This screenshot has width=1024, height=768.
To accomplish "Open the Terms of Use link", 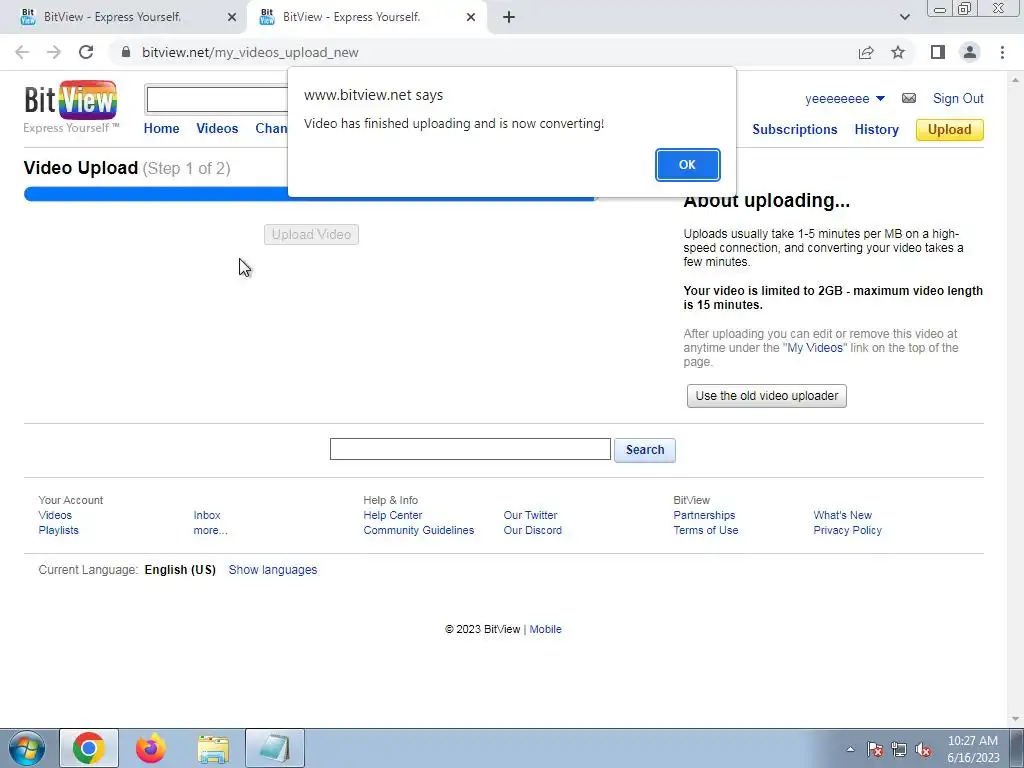I will pyautogui.click(x=705, y=530).
